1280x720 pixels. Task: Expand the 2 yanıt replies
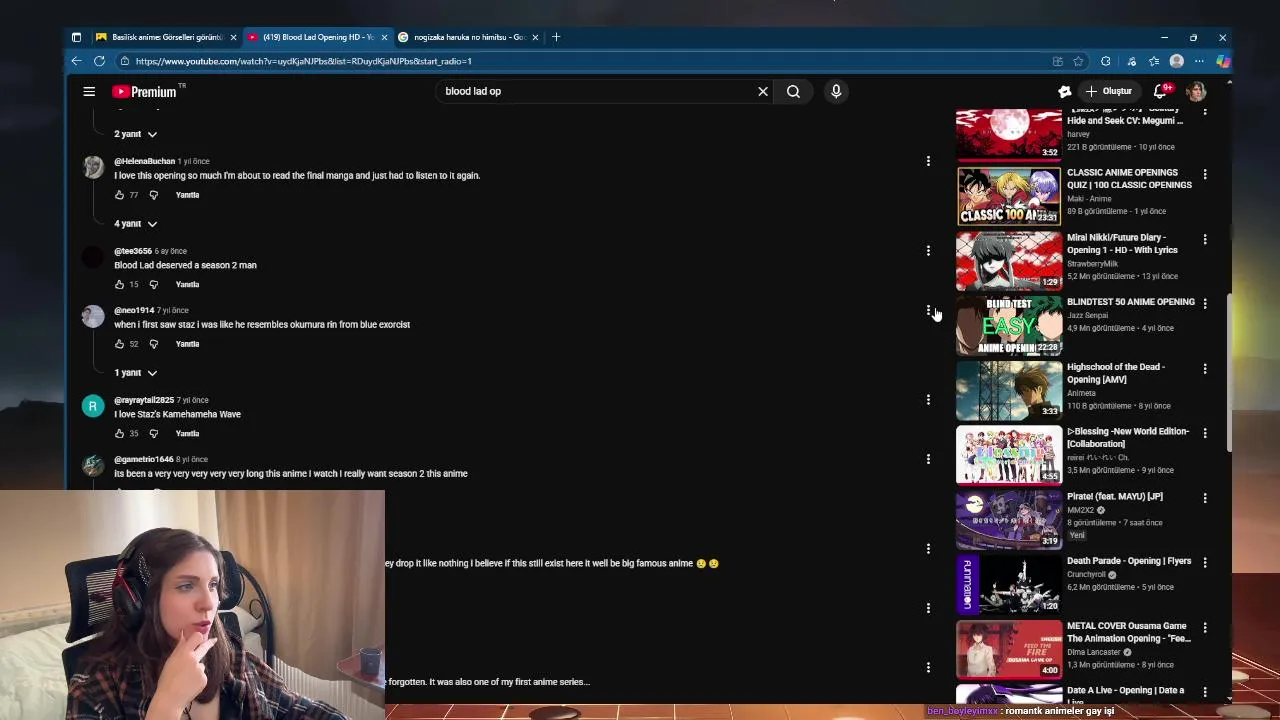[135, 134]
